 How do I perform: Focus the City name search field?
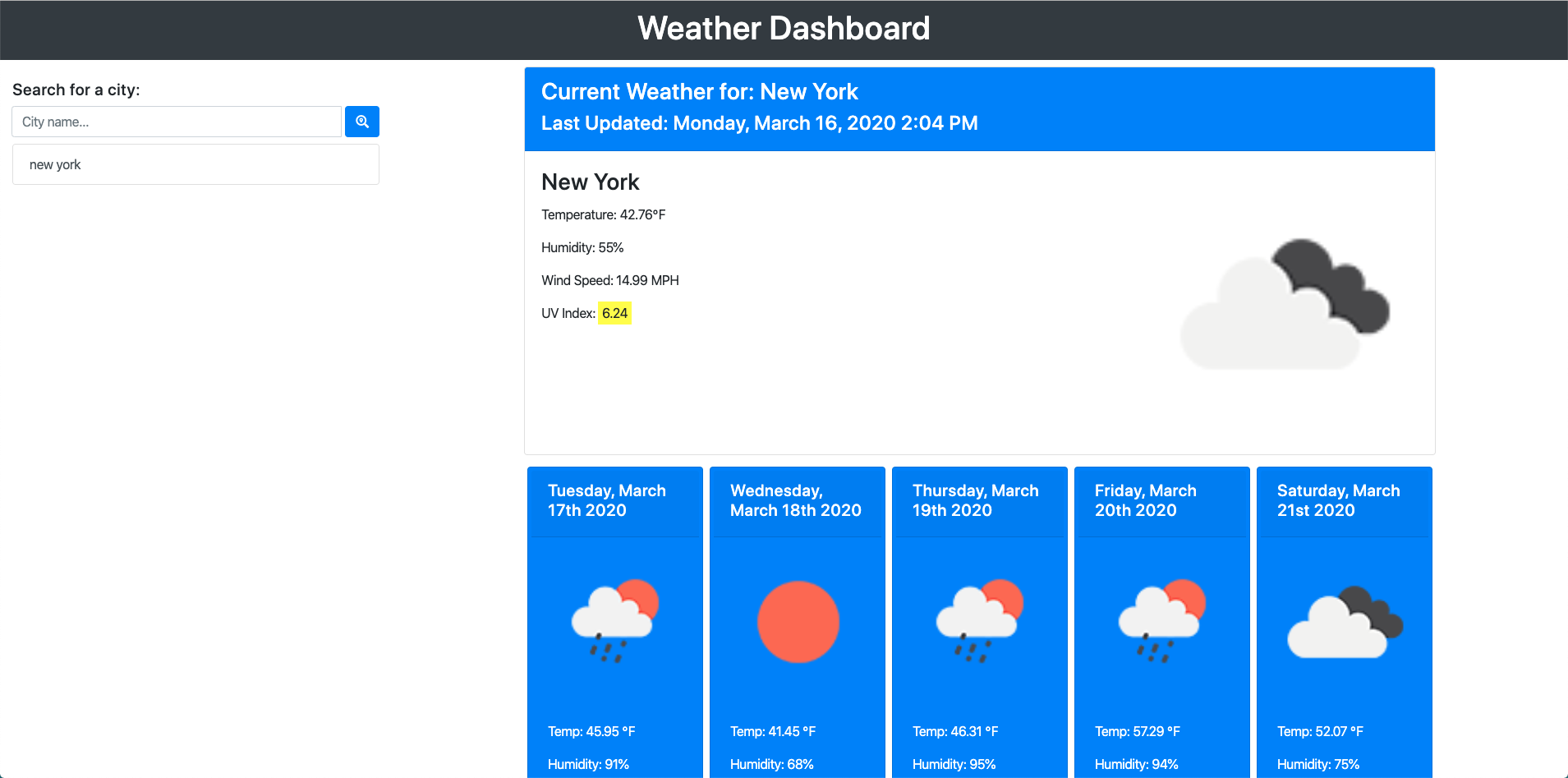pyautogui.click(x=177, y=122)
